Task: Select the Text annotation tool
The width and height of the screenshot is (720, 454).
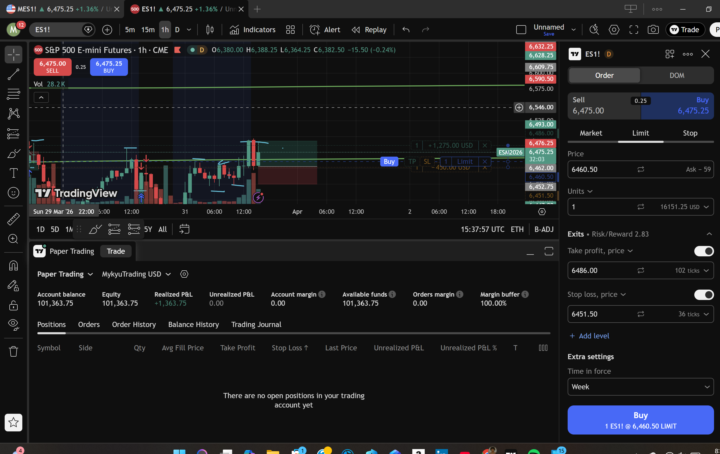Action: tap(13, 173)
